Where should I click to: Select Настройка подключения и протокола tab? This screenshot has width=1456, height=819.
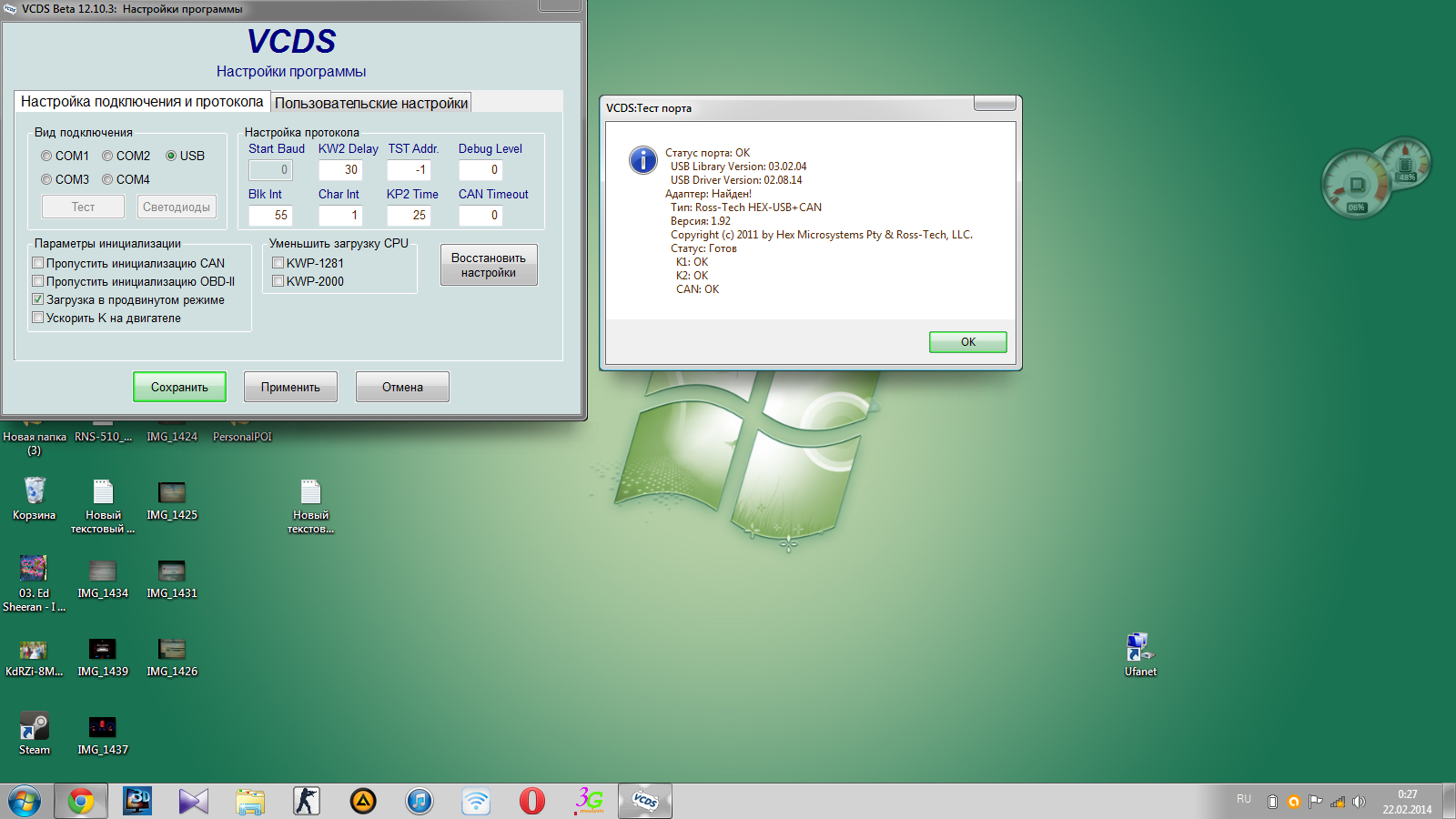tap(142, 102)
